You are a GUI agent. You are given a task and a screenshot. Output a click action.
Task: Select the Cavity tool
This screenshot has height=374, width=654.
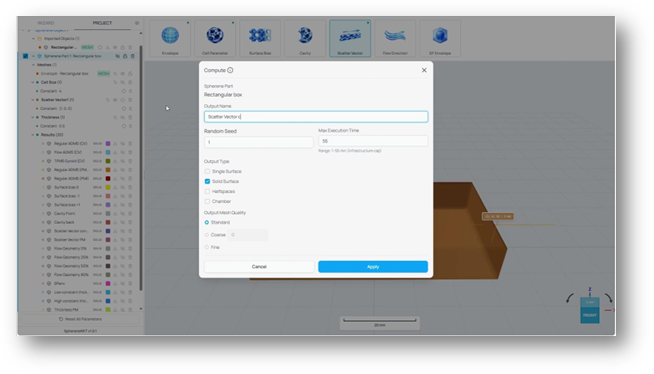click(x=305, y=38)
